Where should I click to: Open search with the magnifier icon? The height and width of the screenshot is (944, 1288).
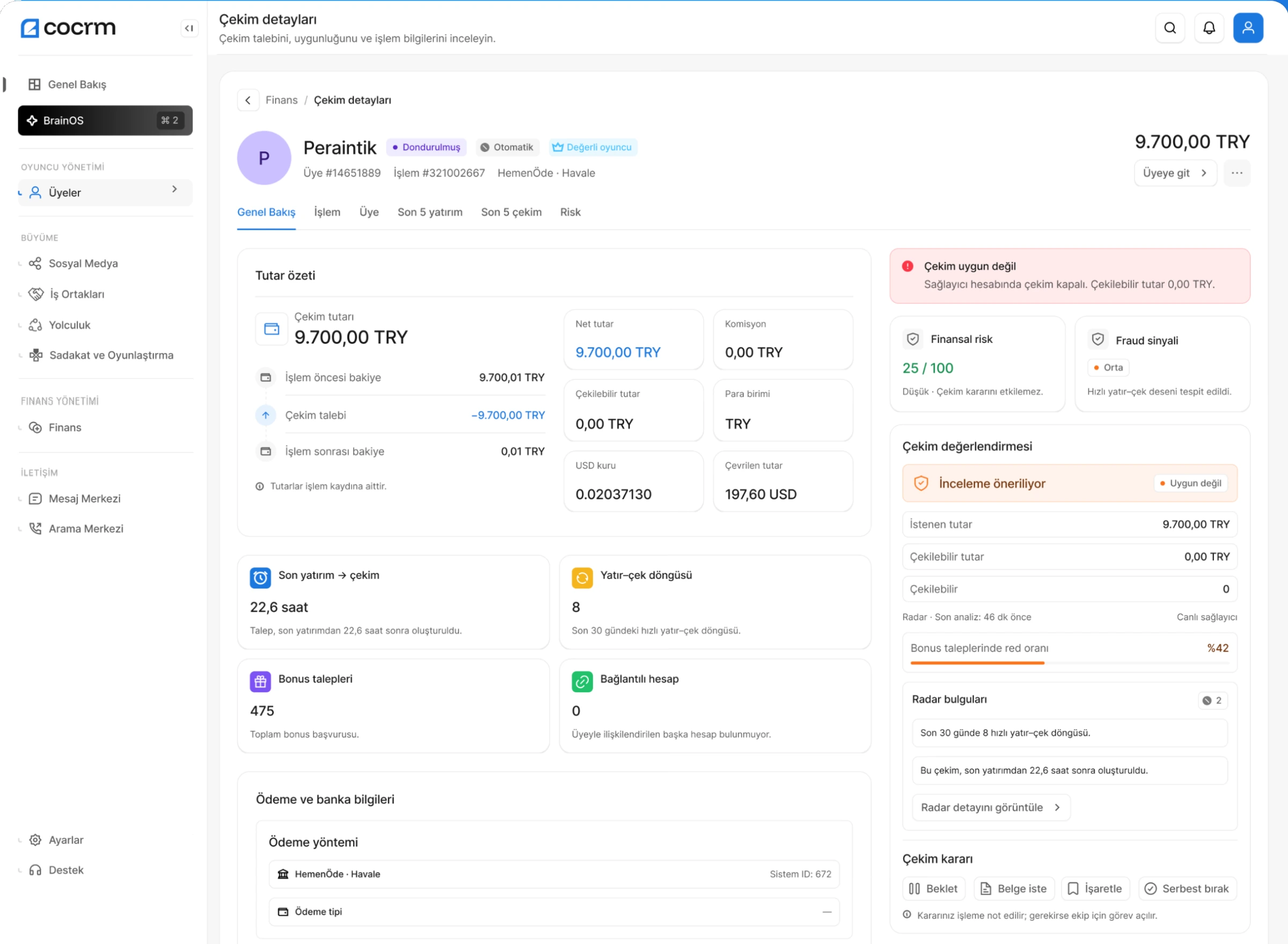click(x=1170, y=28)
